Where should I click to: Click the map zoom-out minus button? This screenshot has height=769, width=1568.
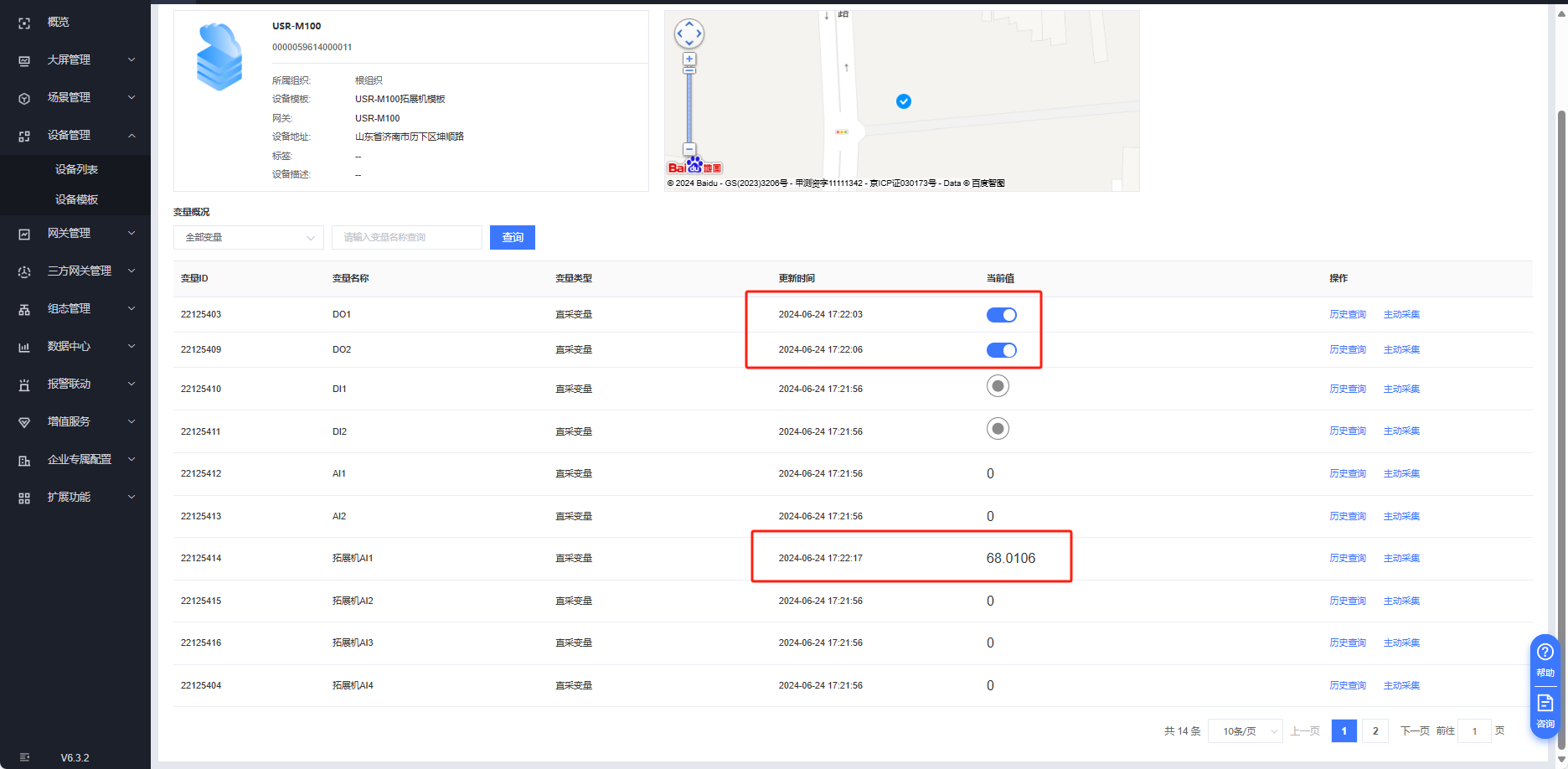(x=689, y=149)
